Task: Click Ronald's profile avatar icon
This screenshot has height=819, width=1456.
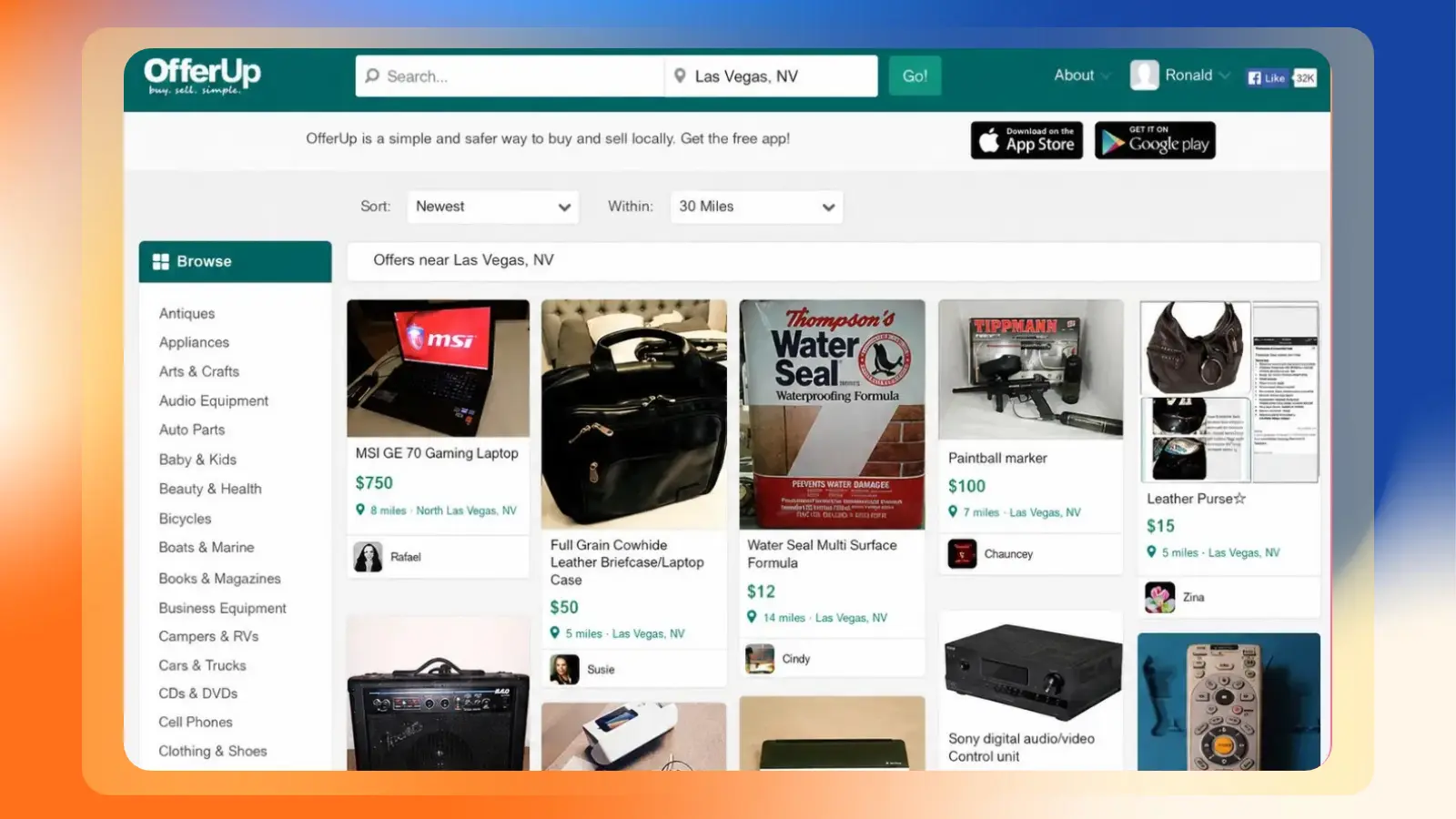Action: point(1144,76)
